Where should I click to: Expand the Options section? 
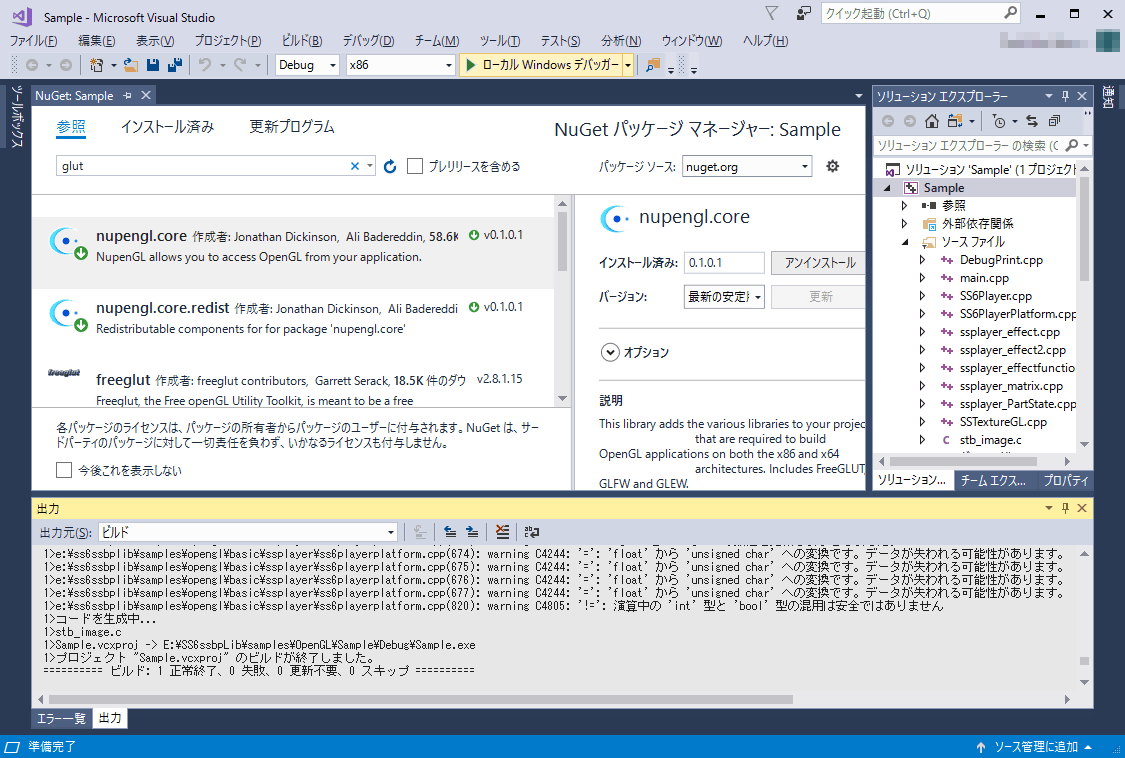coord(610,352)
